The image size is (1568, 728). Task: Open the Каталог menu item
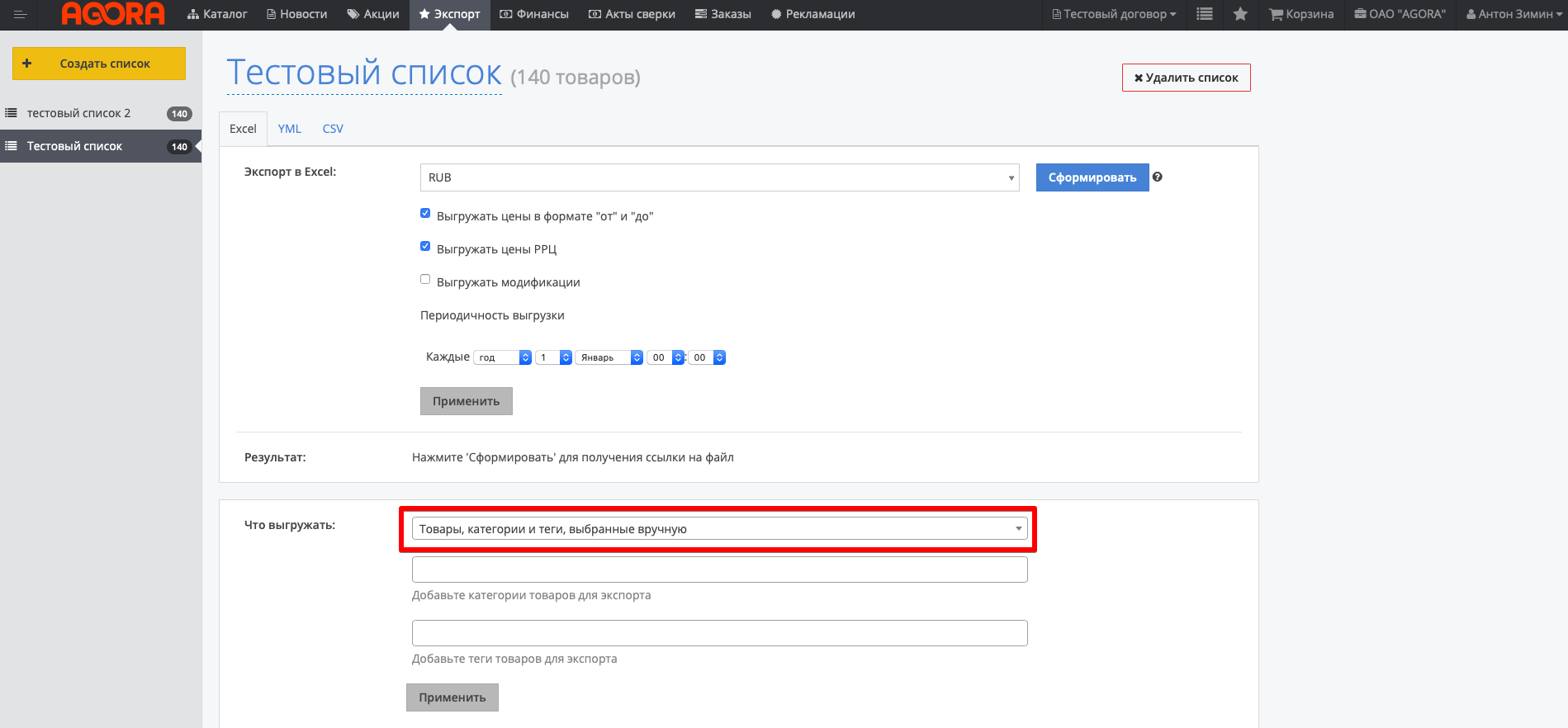pos(217,14)
